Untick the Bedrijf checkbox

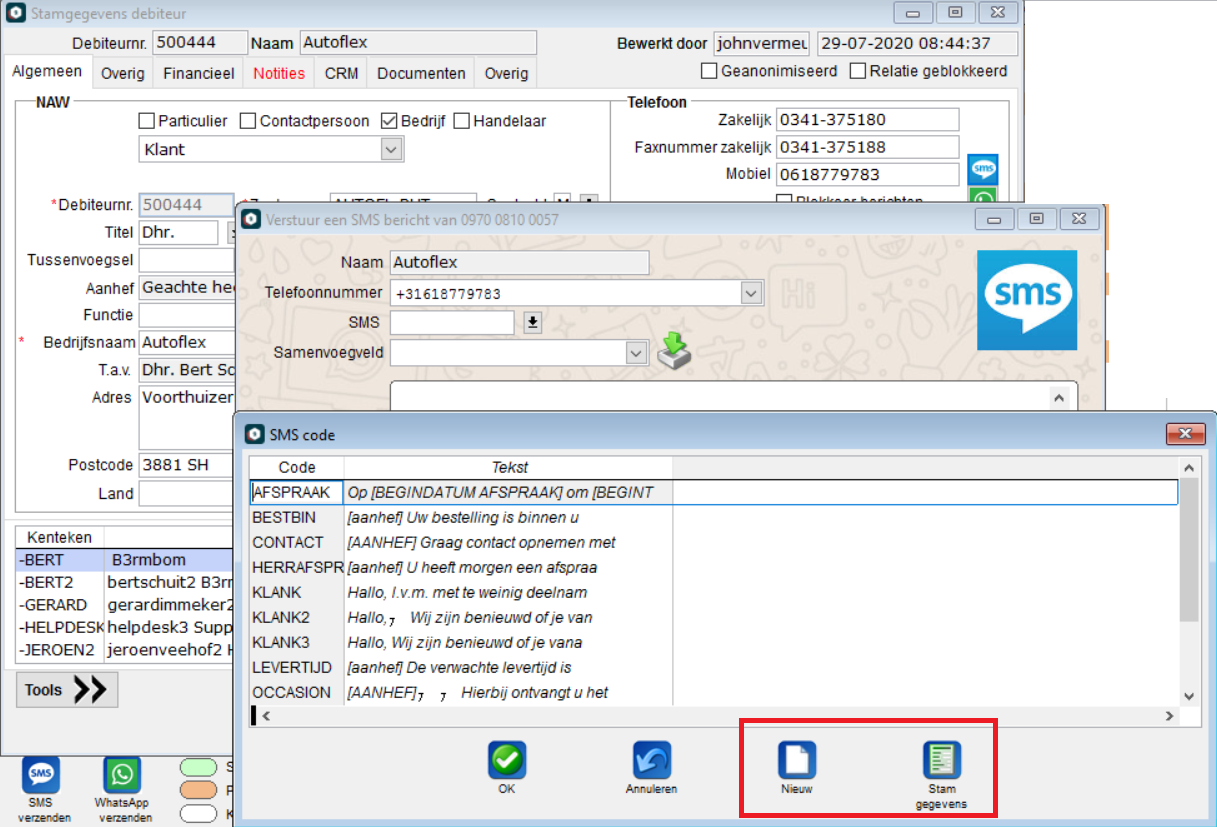point(389,121)
